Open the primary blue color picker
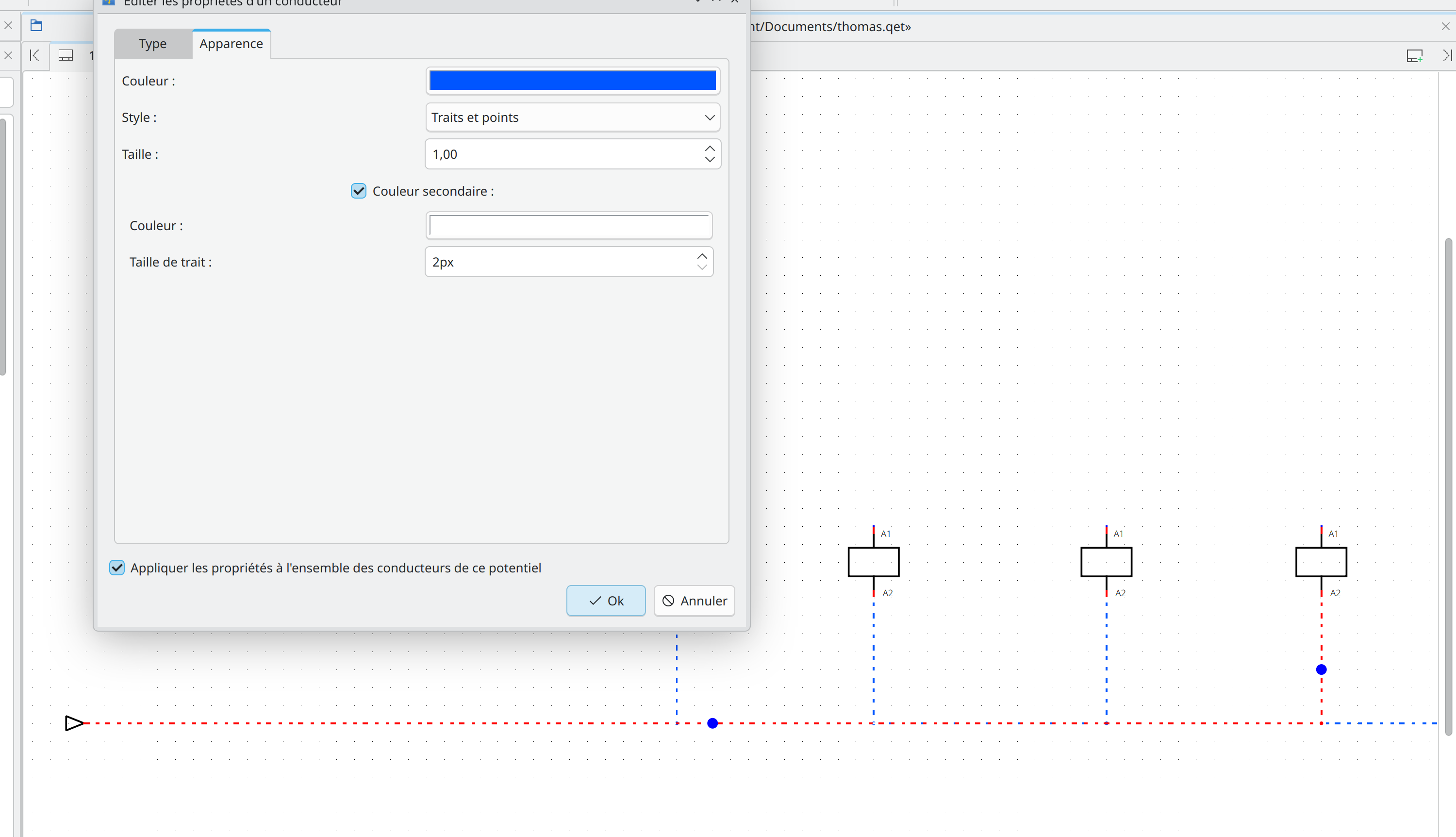Screen dimensions: 1456x837 [x=572, y=81]
